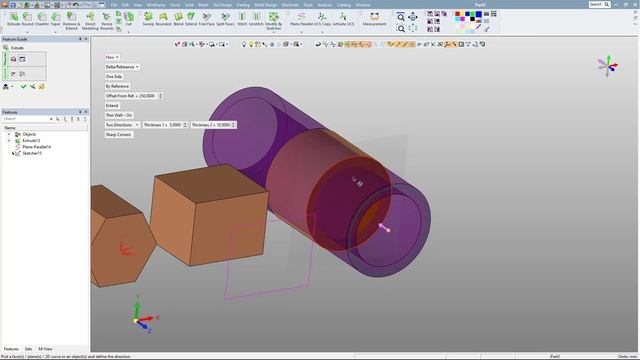Click the Thickness 1 value field

coord(165,124)
